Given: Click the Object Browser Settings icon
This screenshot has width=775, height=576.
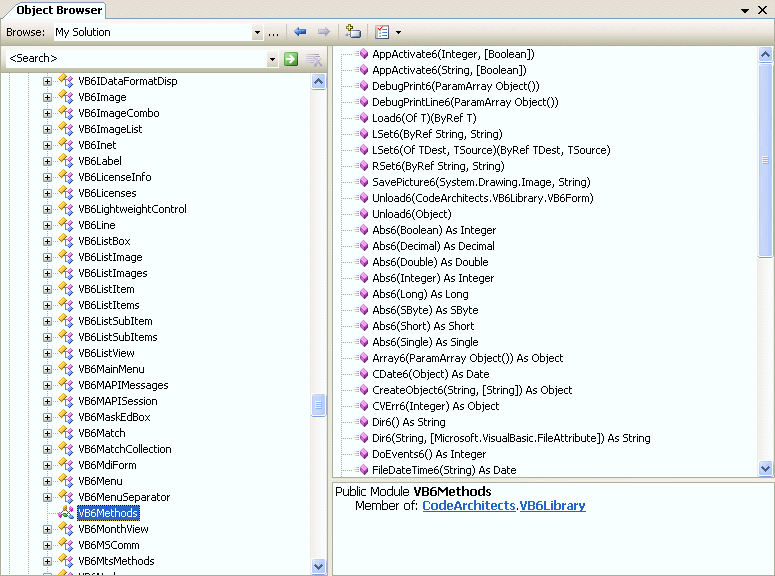Looking at the screenshot, I should 382,32.
